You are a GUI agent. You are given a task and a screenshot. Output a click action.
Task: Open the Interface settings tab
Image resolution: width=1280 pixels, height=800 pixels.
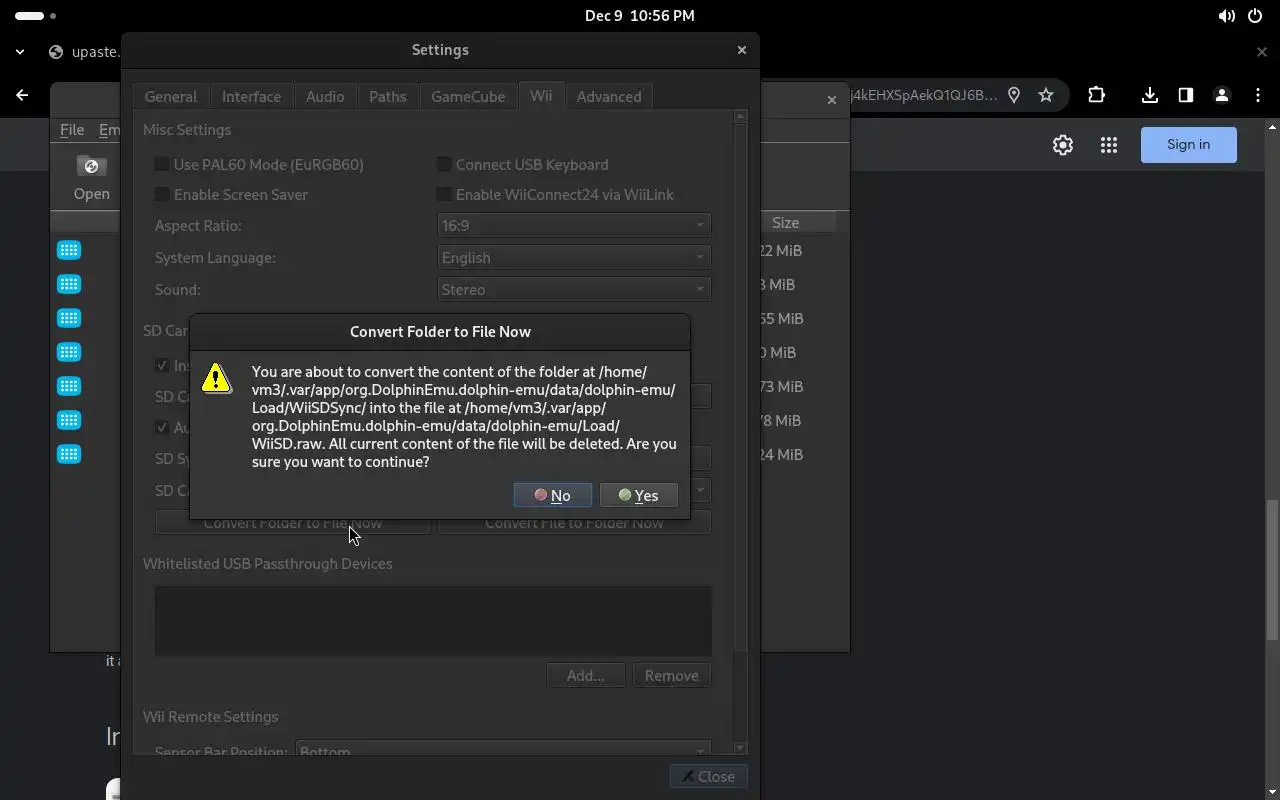coord(251,96)
